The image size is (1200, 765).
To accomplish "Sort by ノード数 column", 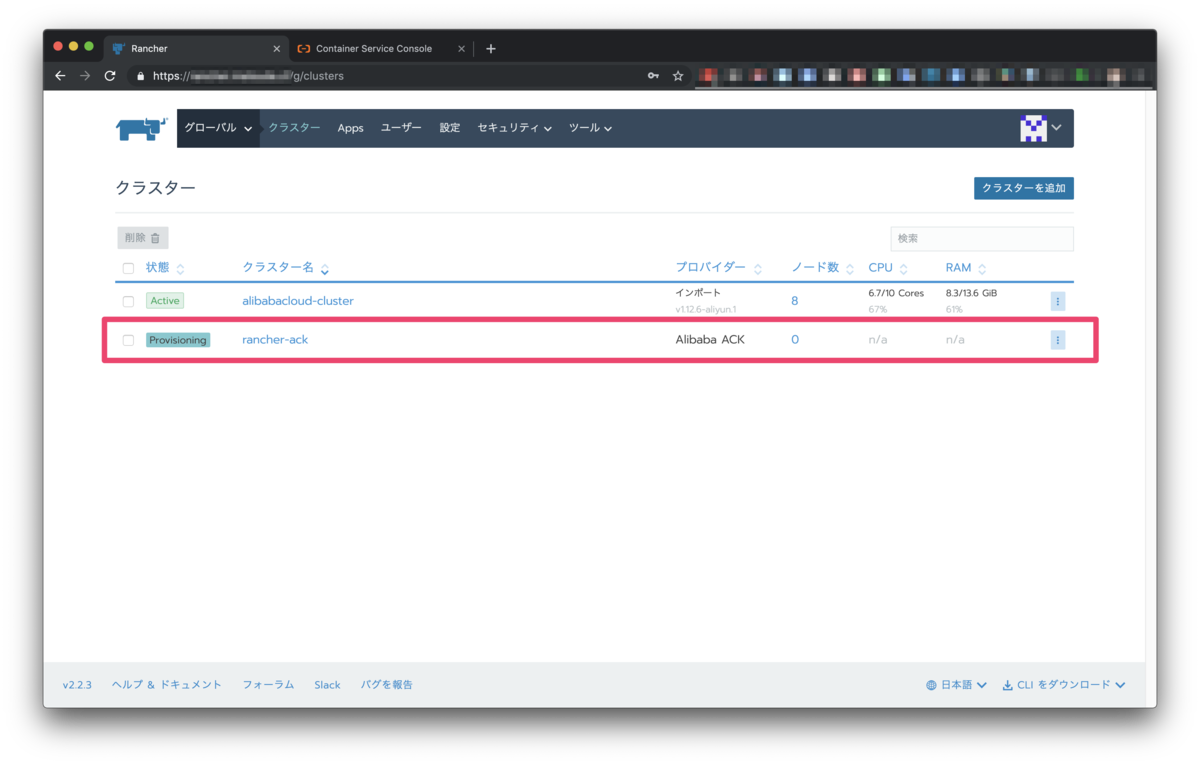I will 823,268.
